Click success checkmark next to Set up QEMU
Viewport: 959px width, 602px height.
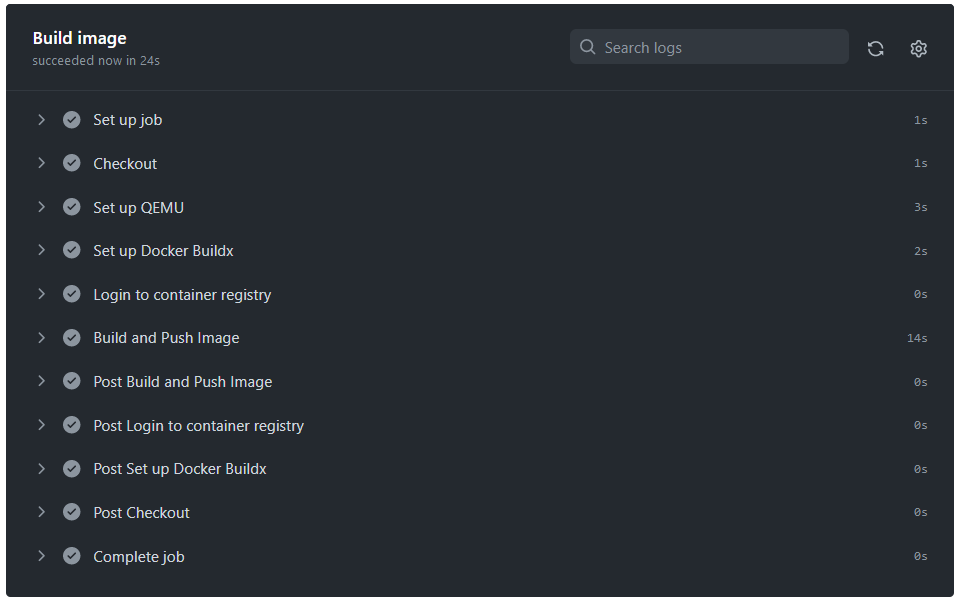(x=72, y=207)
